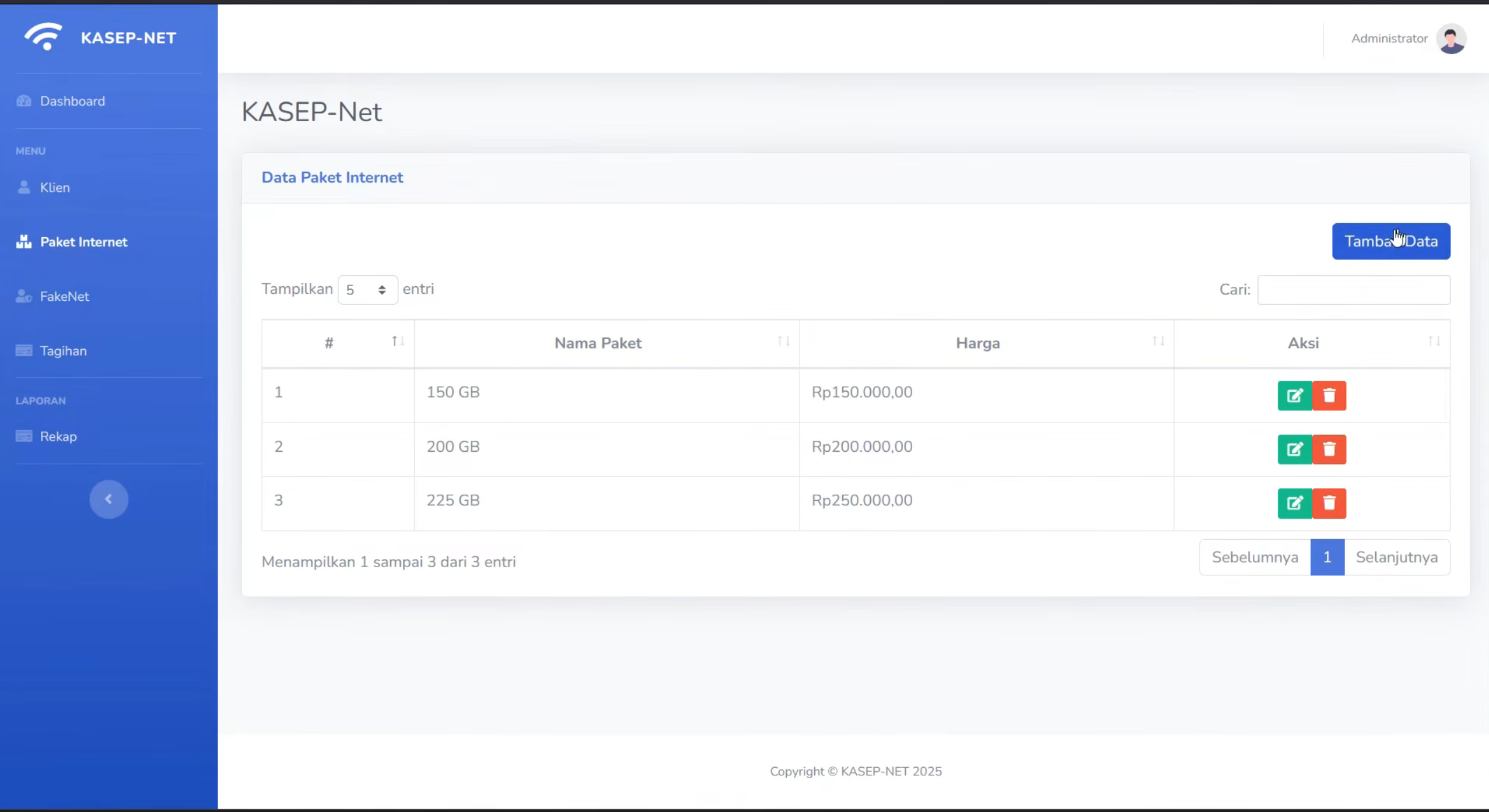Click the 225 GB package name
Image resolution: width=1489 pixels, height=812 pixels.
click(453, 500)
